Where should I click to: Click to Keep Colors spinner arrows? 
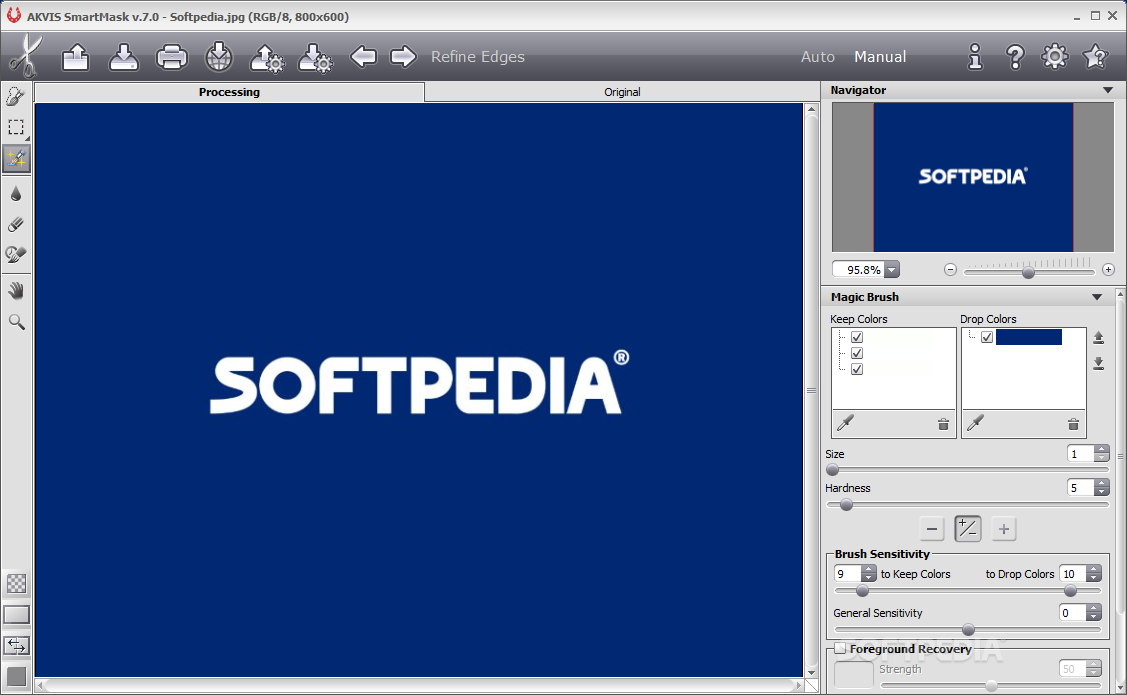pos(868,574)
